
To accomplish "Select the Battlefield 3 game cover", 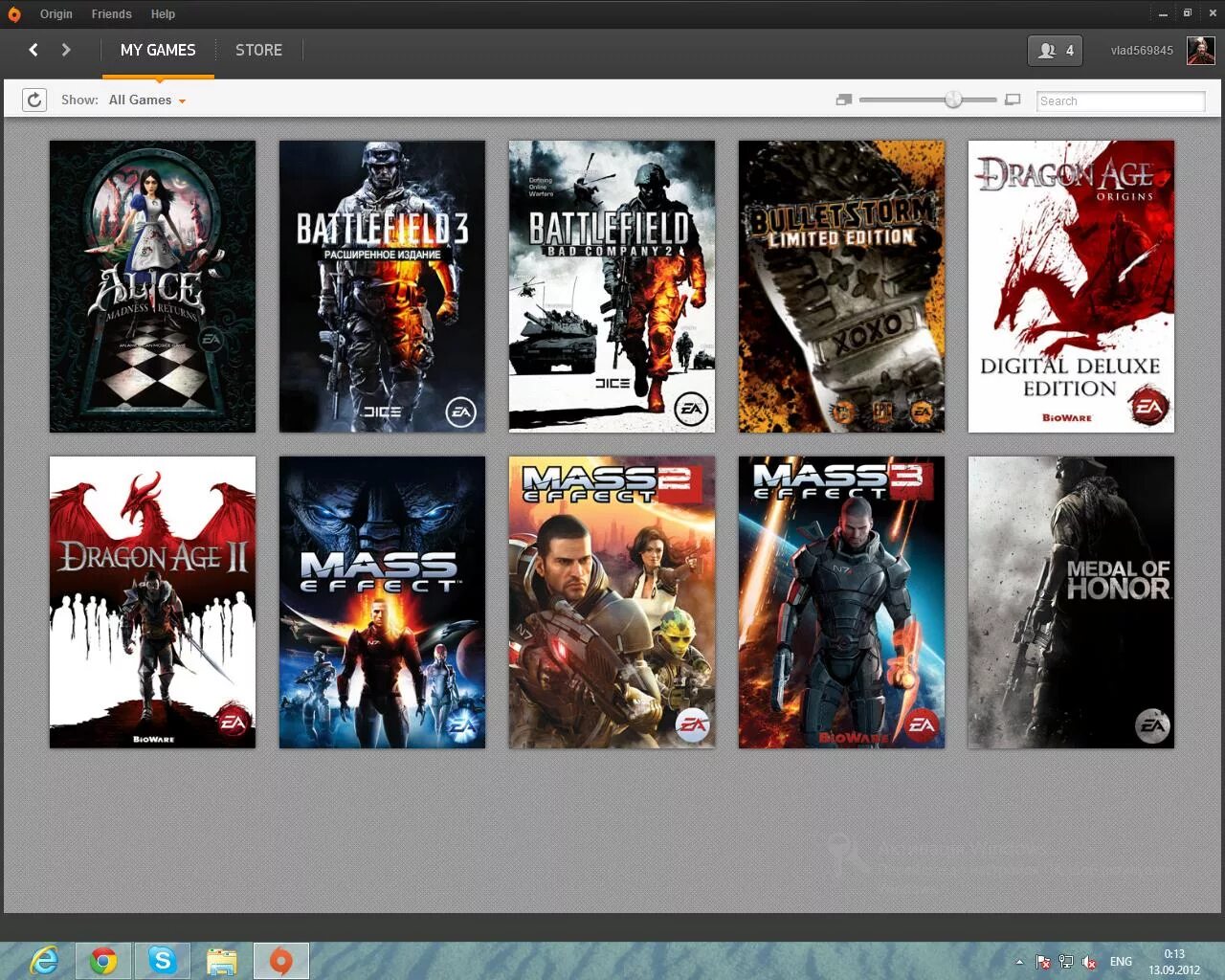I will (382, 286).
